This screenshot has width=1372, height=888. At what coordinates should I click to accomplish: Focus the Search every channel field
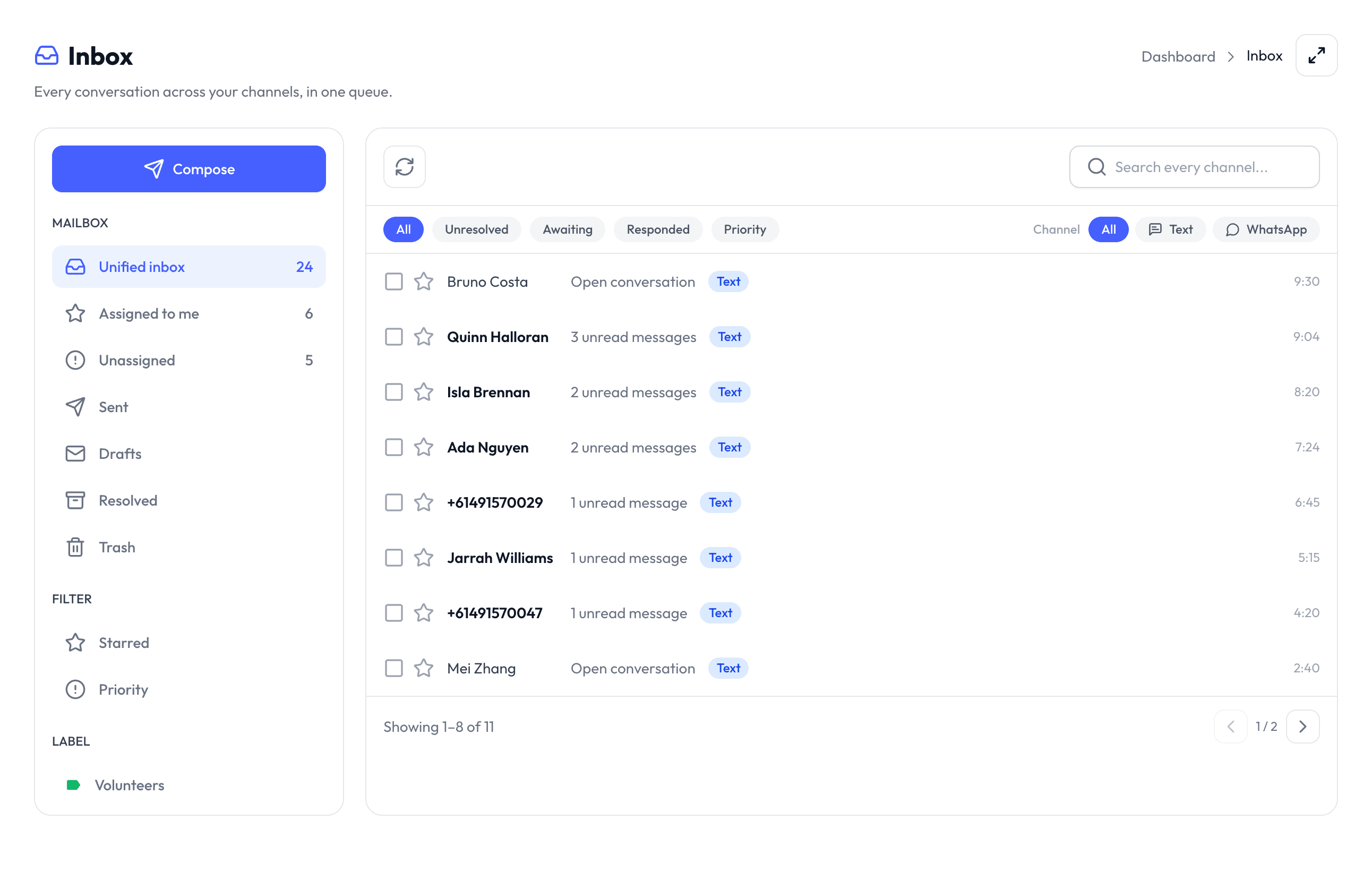[x=1194, y=167]
